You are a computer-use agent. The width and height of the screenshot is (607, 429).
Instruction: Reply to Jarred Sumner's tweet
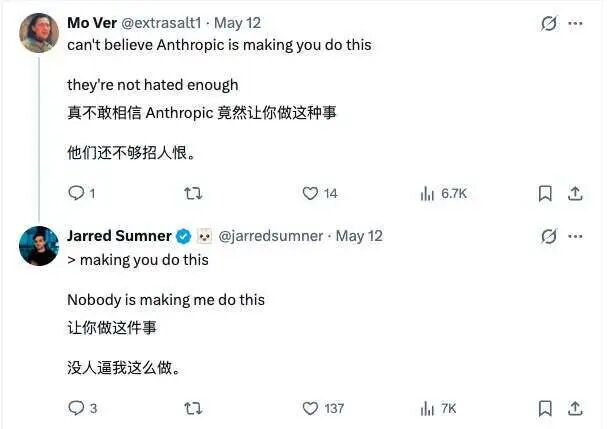[82, 408]
